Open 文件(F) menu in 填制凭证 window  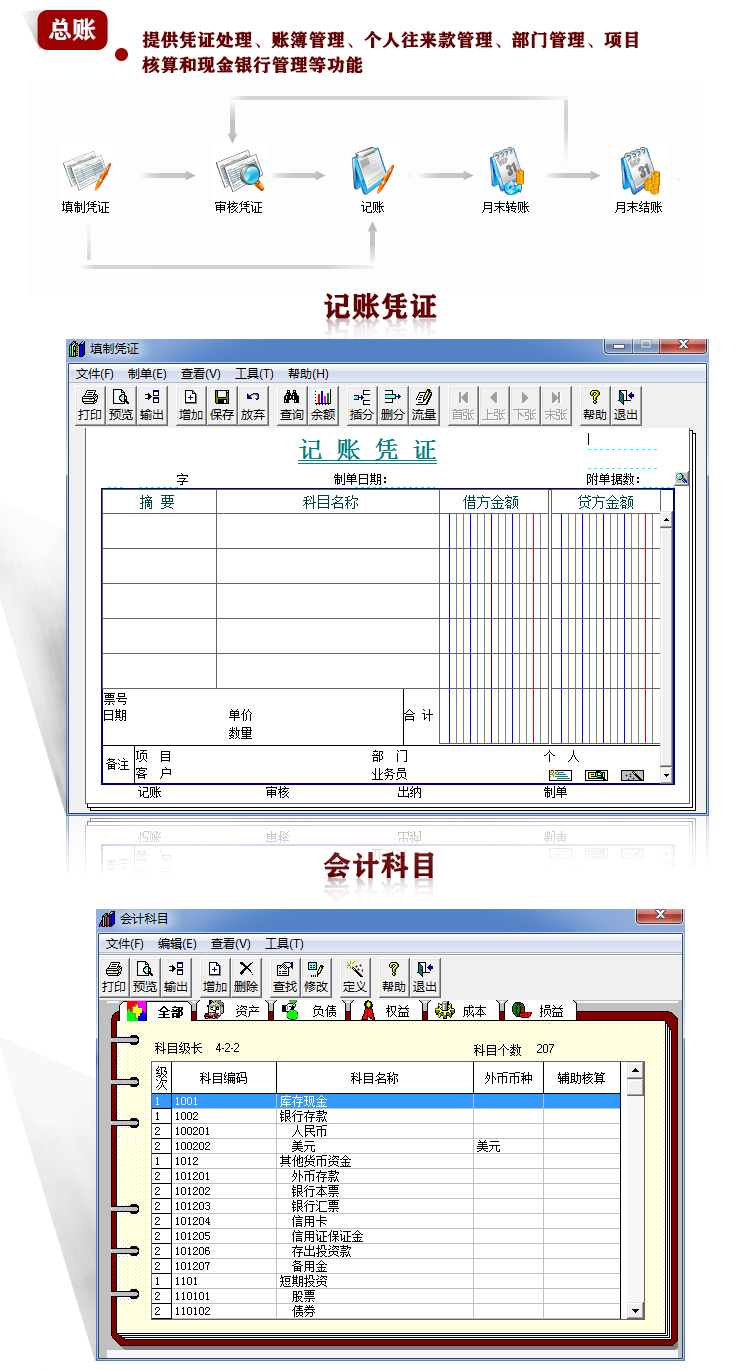pos(95,373)
